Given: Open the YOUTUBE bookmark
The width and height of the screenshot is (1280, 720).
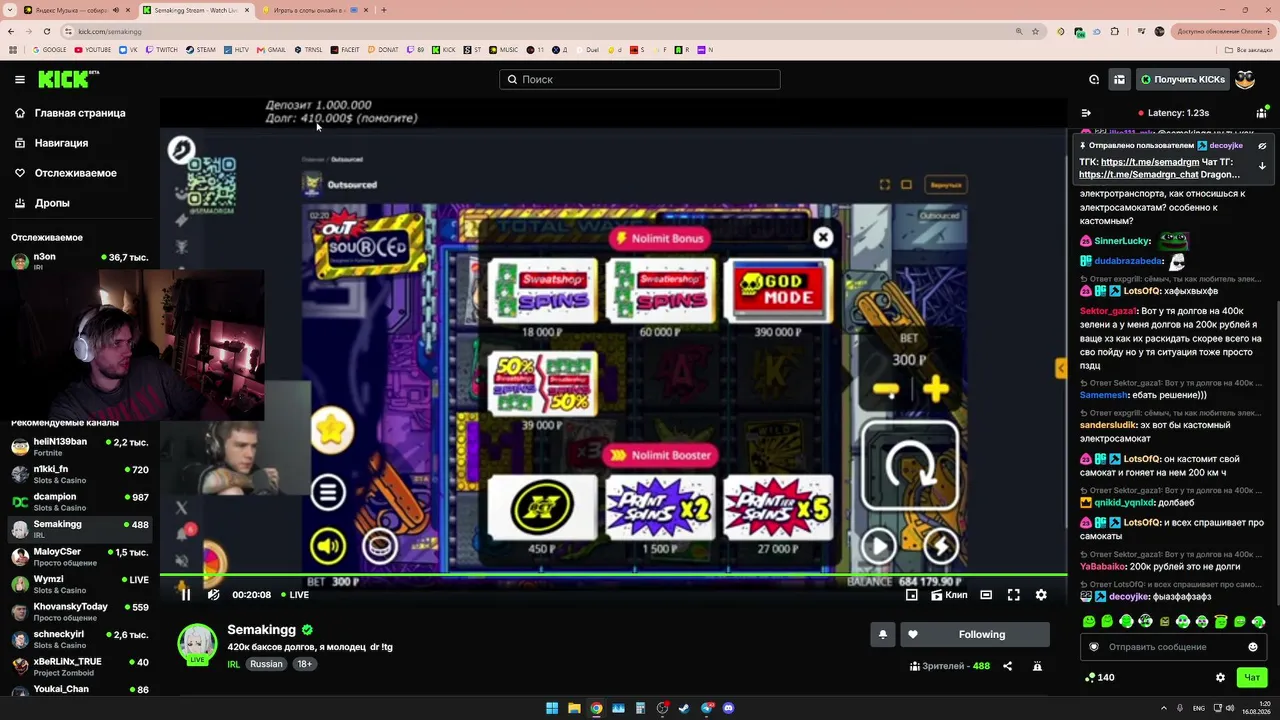Looking at the screenshot, I should [93, 49].
